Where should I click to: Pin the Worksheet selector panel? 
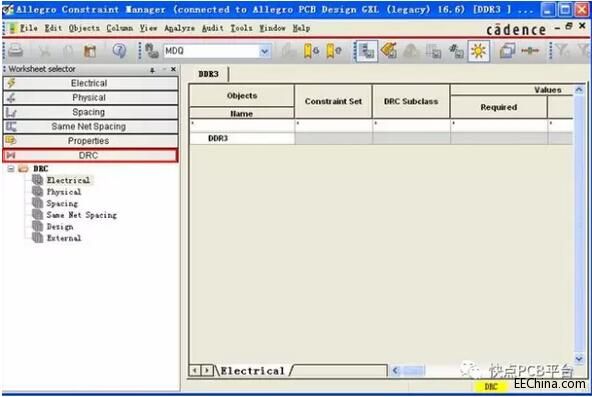point(152,70)
